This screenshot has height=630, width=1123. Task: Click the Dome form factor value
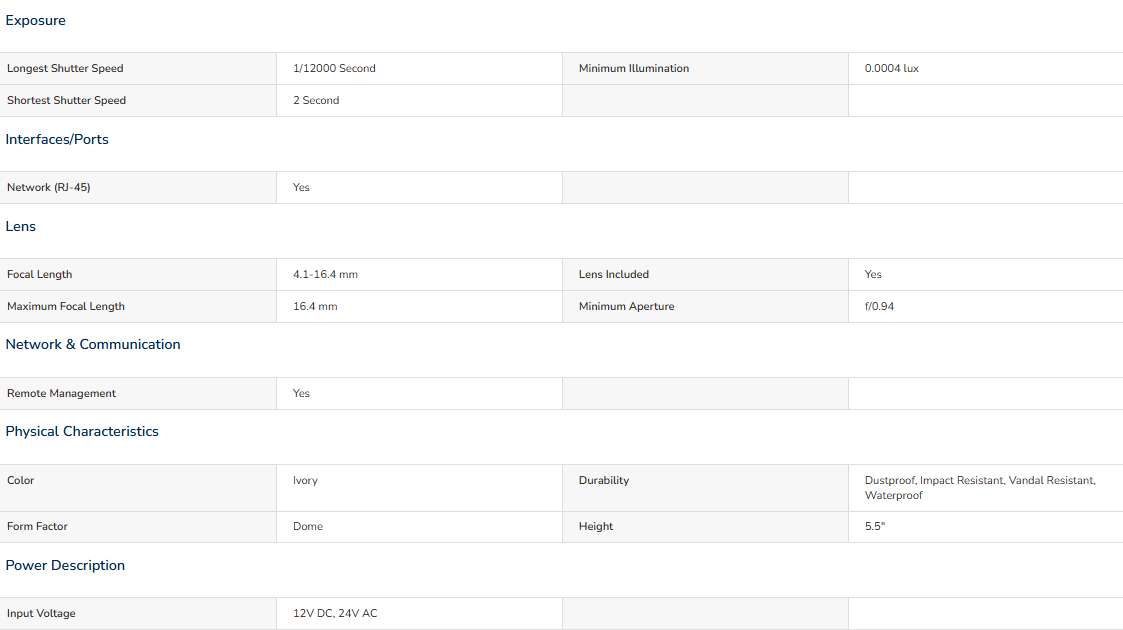[308, 527]
